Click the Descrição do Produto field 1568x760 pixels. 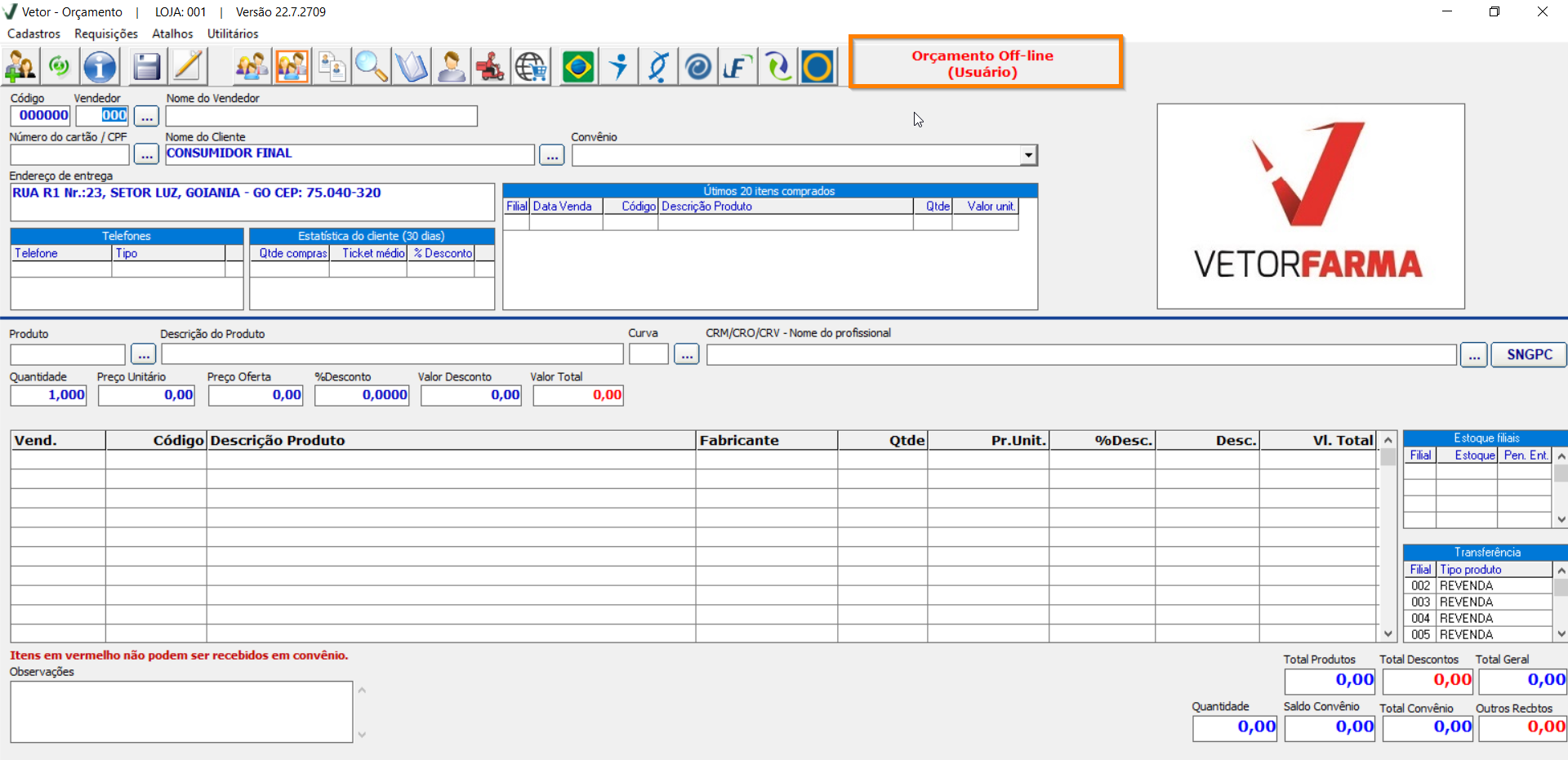point(392,354)
